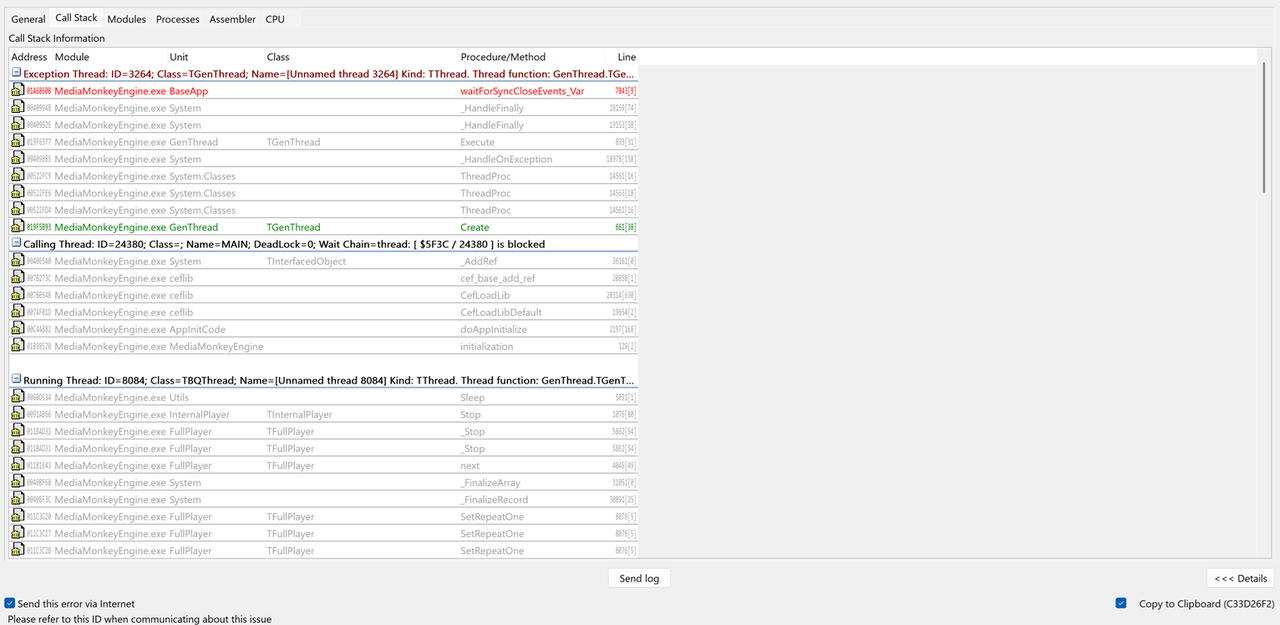The image size is (1280, 625).
Task: Click the cef_base_add_ref procedure text
Action: coord(500,278)
